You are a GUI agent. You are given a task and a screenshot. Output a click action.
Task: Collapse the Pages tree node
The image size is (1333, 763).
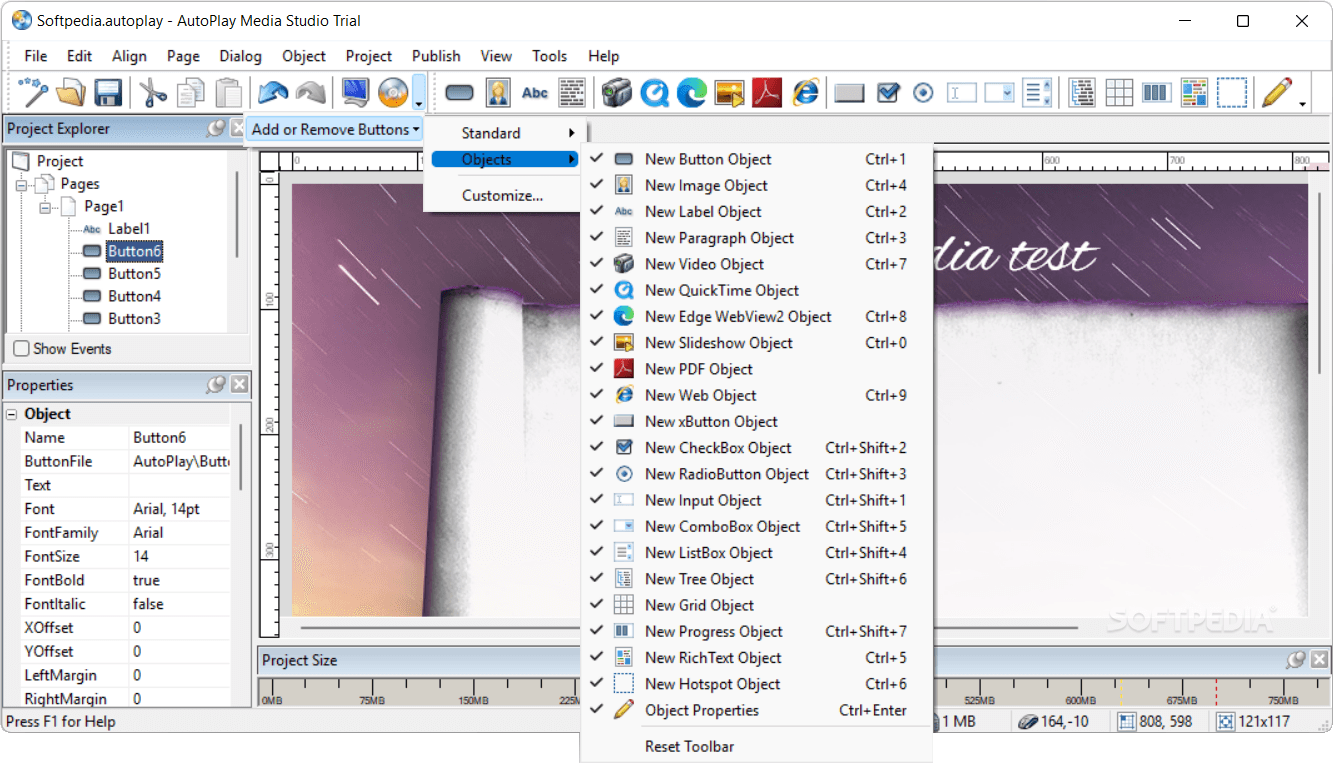[x=22, y=184]
